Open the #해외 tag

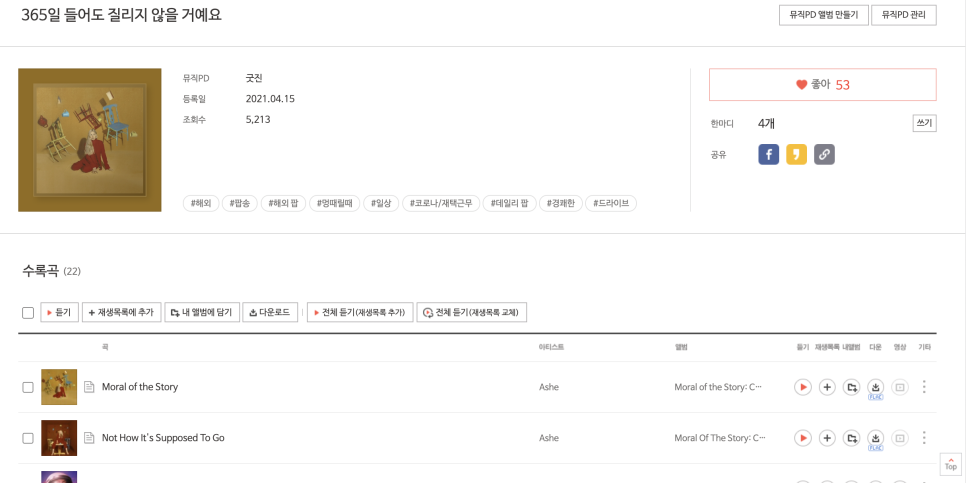pyautogui.click(x=201, y=203)
